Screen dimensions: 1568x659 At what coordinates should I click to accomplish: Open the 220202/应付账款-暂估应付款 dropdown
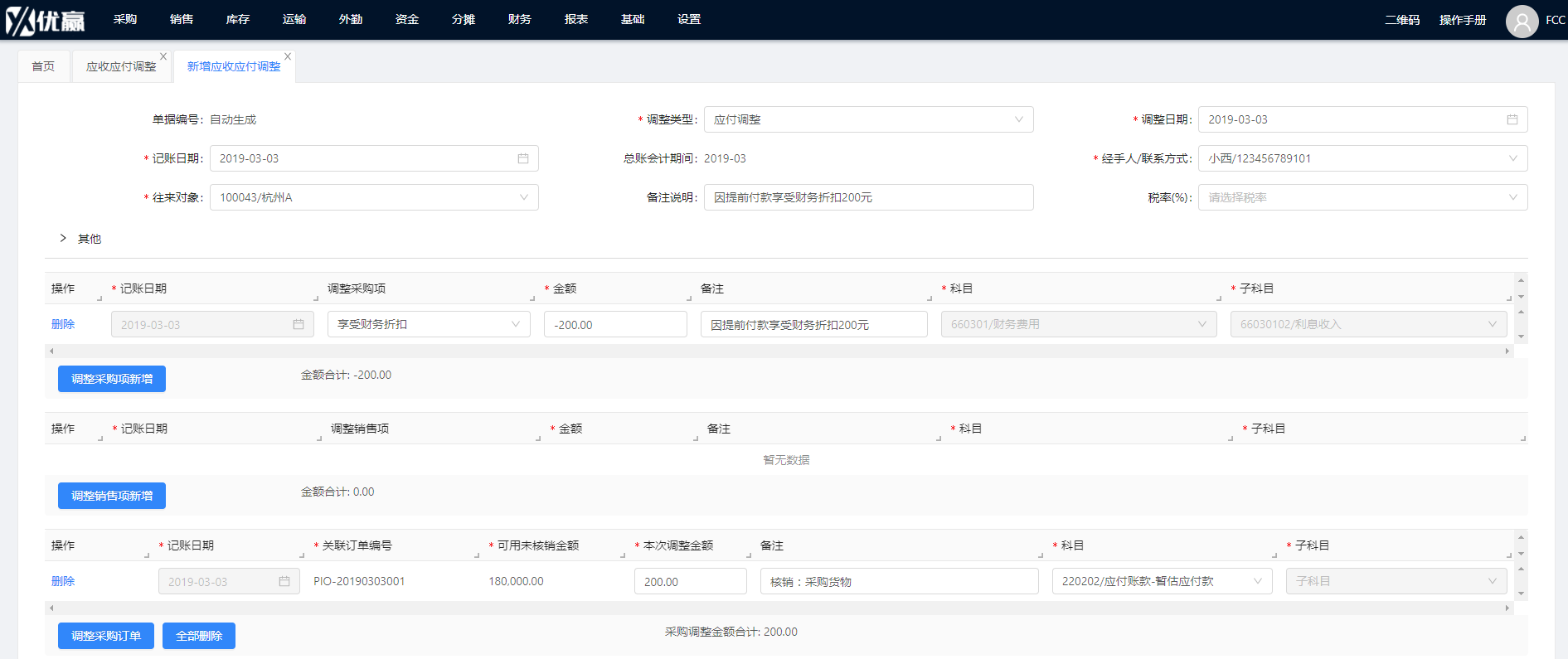point(1163,581)
